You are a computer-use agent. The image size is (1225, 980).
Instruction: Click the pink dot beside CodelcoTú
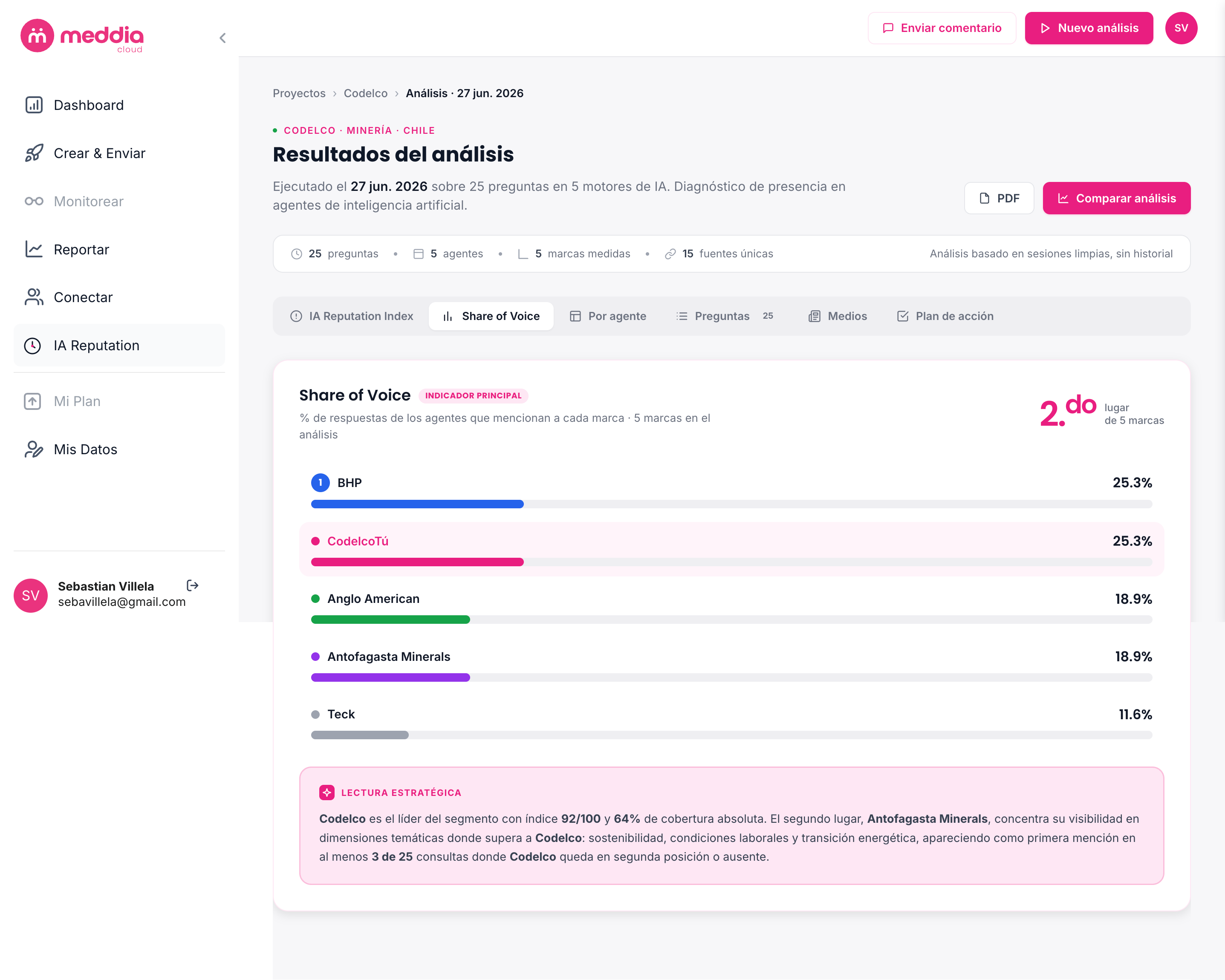point(315,541)
